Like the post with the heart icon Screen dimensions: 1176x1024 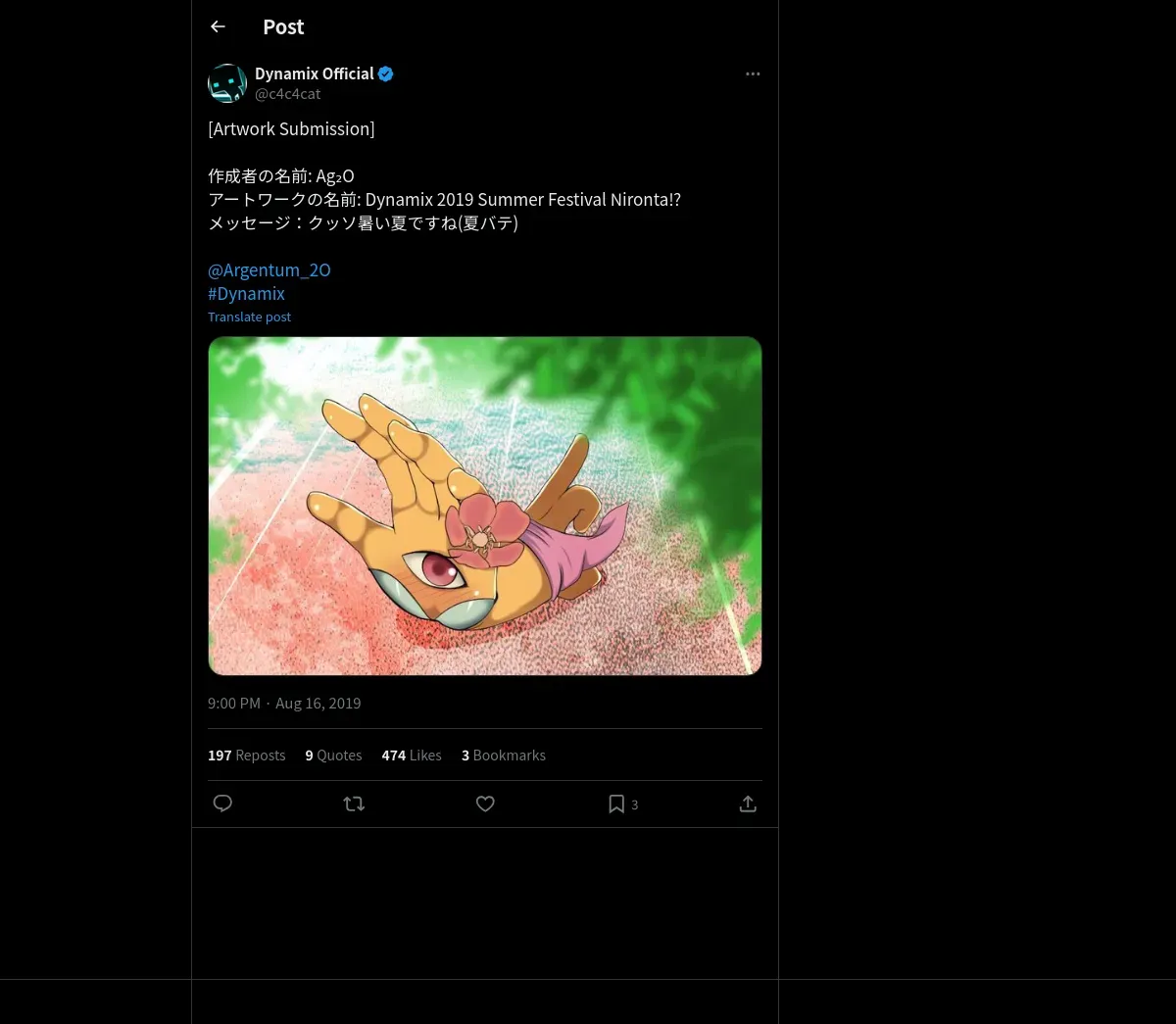point(485,804)
